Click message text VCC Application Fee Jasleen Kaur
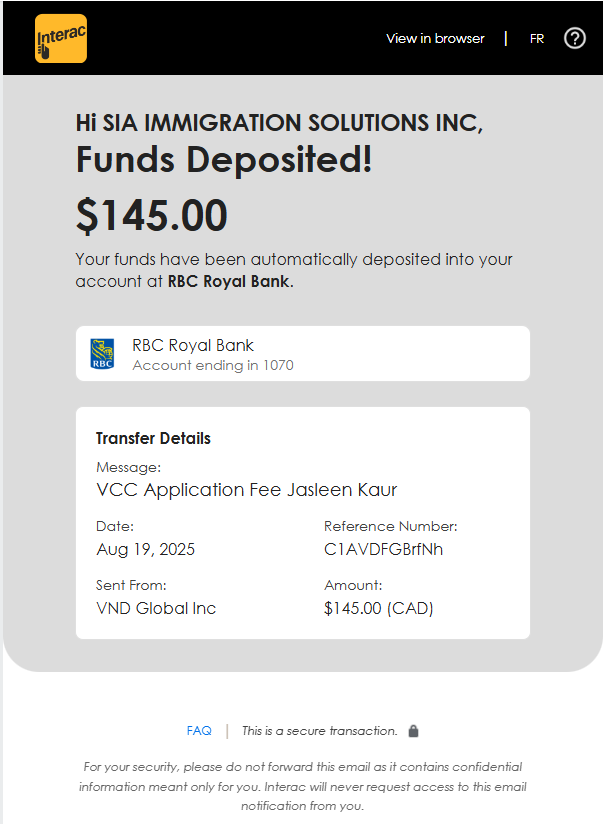Image resolution: width=603 pixels, height=824 pixels. pyautogui.click(x=247, y=490)
